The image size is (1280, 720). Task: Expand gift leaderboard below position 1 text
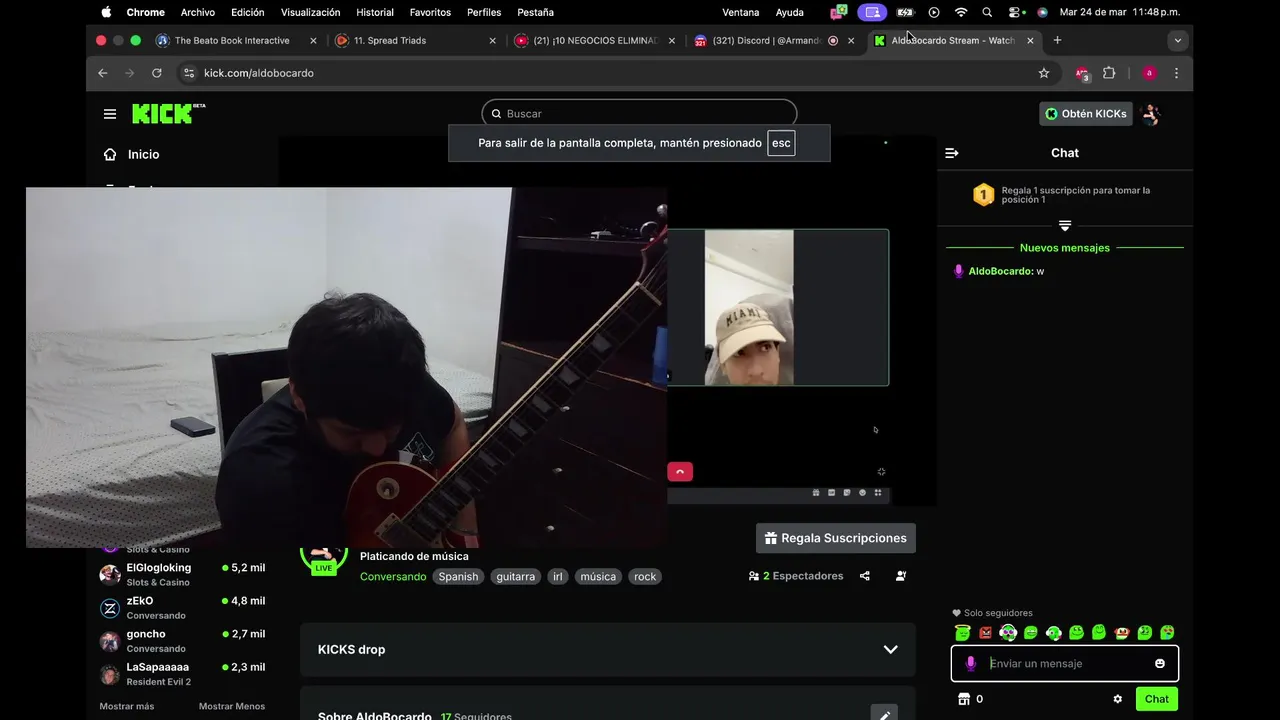click(1065, 226)
